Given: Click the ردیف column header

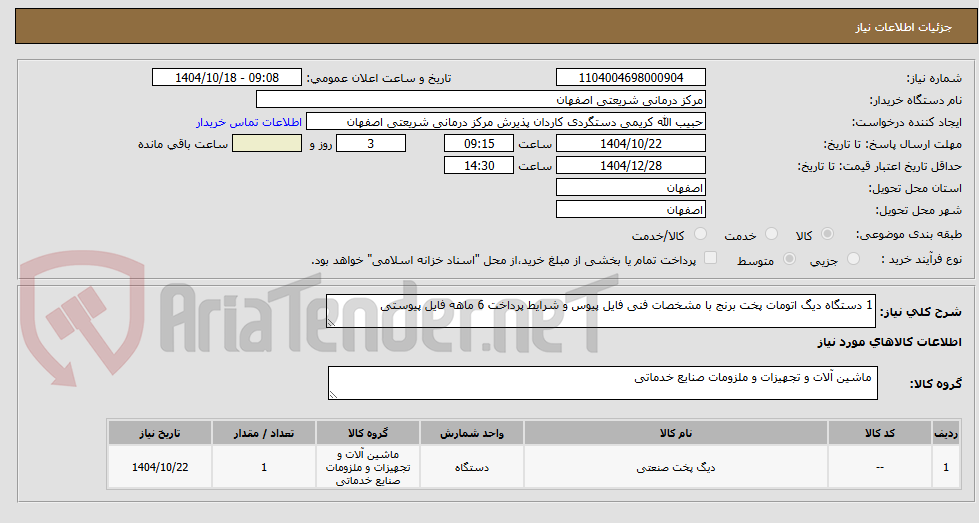Looking at the screenshot, I should [946, 433].
